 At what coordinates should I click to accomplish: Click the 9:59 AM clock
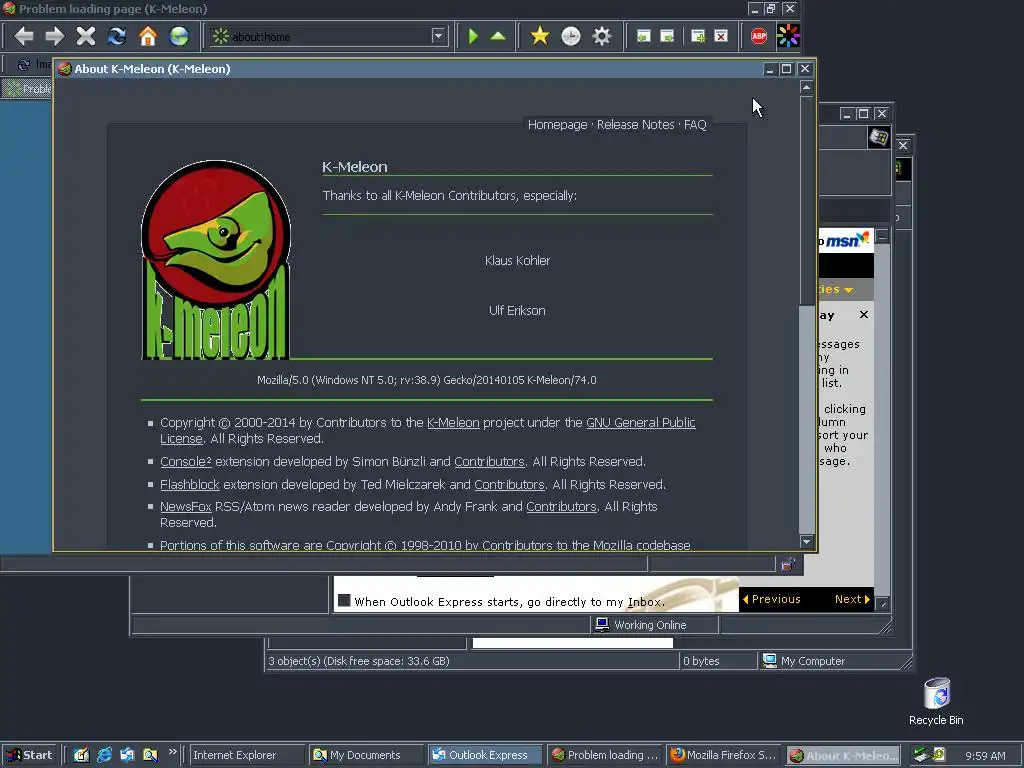pyautogui.click(x=985, y=756)
